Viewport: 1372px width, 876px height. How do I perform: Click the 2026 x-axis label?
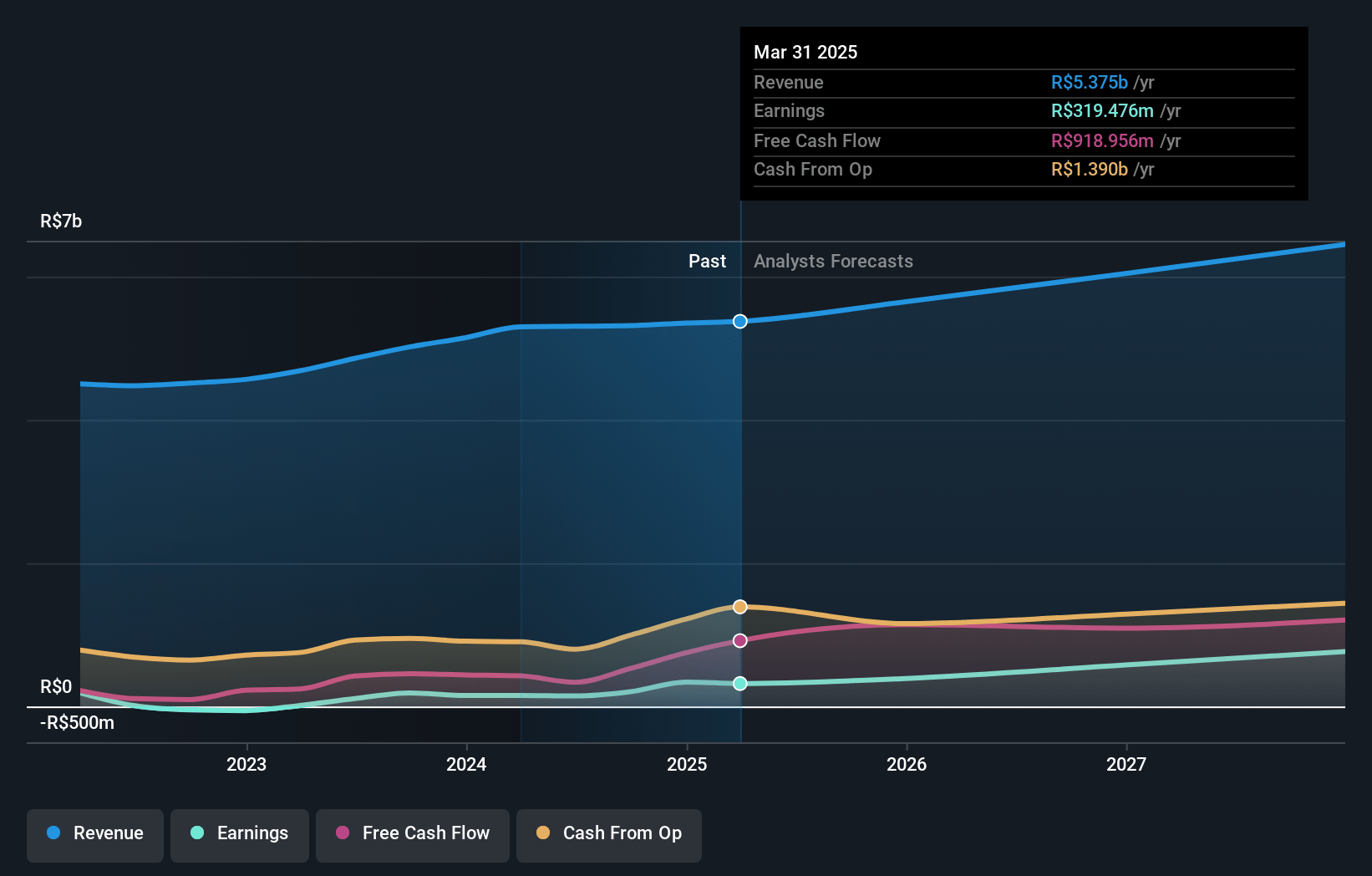(907, 764)
